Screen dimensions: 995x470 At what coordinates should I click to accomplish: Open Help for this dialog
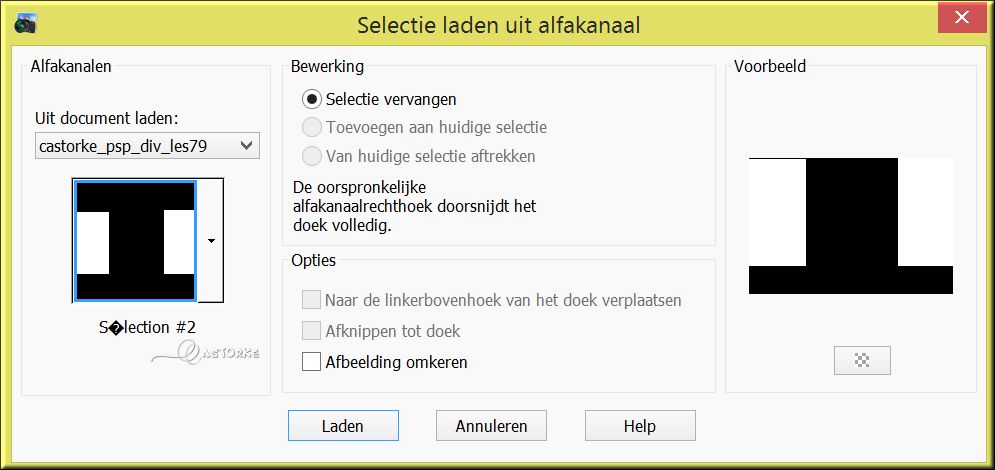(x=640, y=426)
